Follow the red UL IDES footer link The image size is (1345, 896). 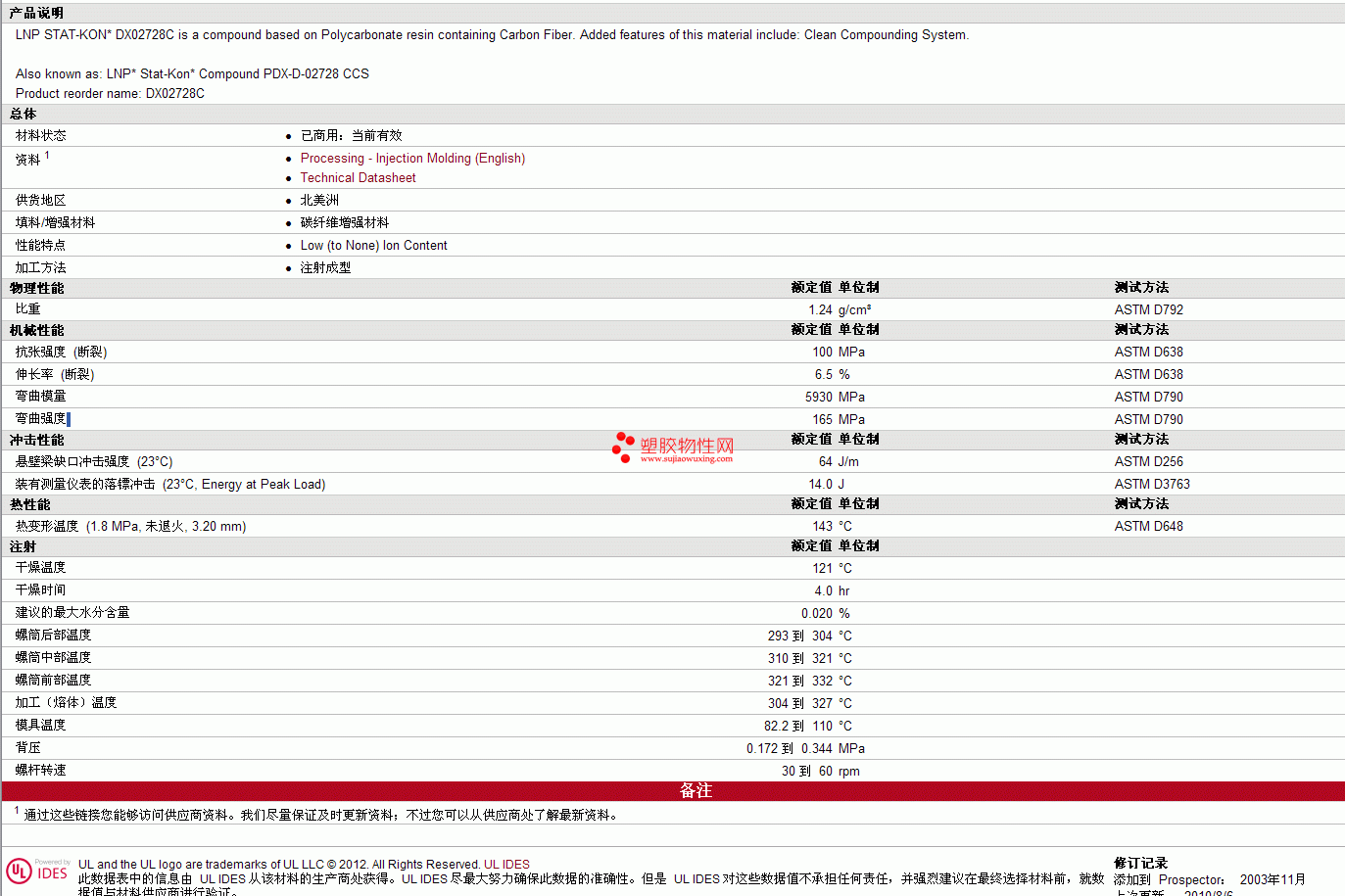tap(506, 865)
